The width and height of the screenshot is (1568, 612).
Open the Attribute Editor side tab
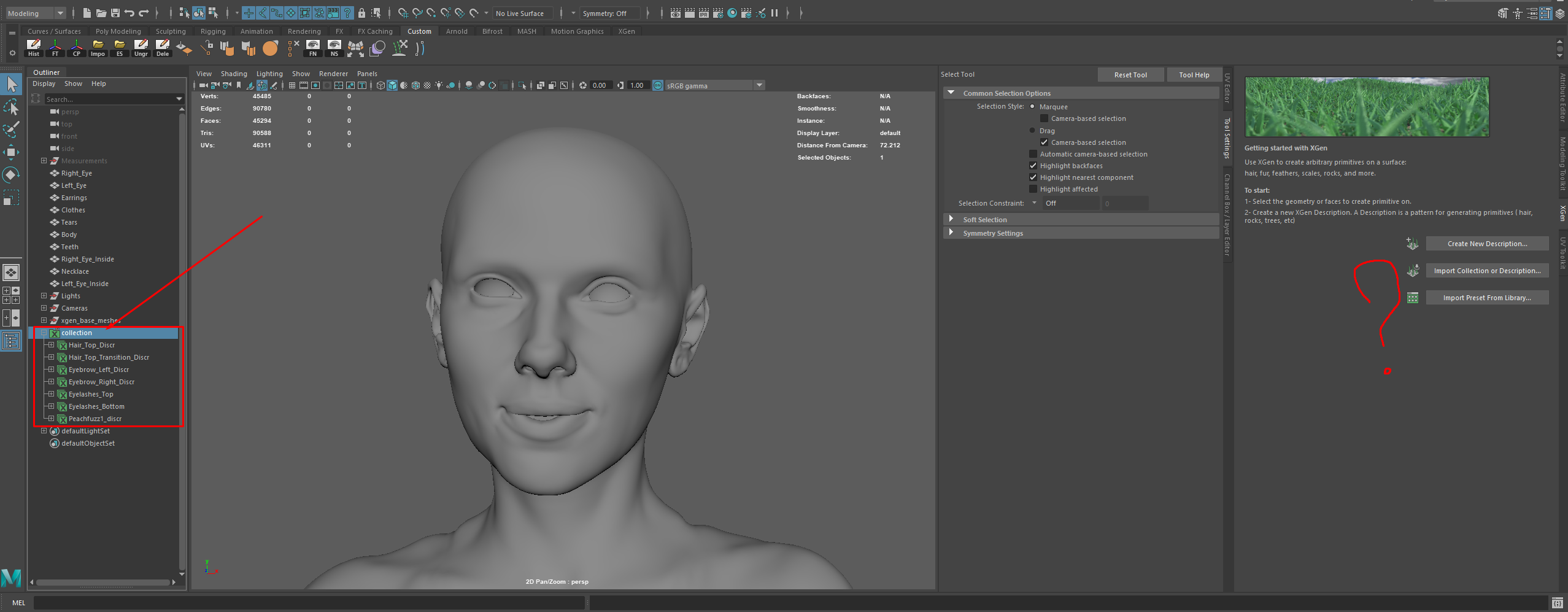coord(1562,97)
